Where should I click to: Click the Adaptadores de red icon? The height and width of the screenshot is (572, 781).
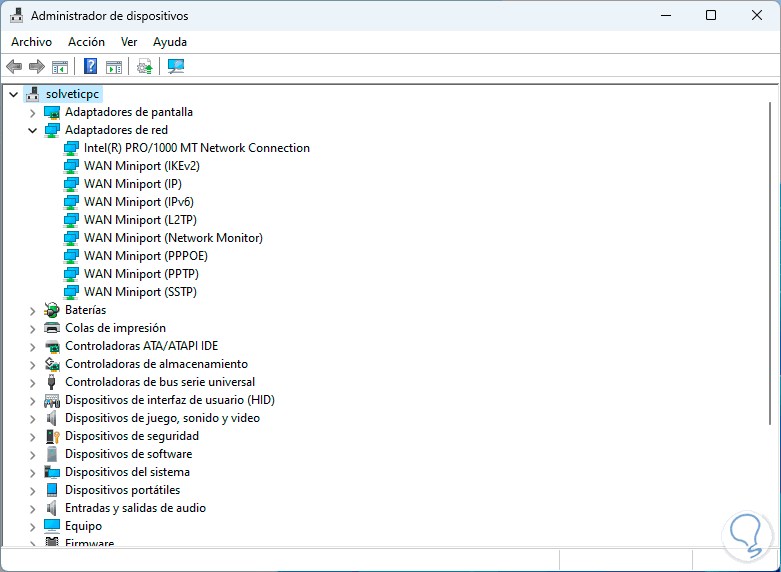click(x=52, y=130)
